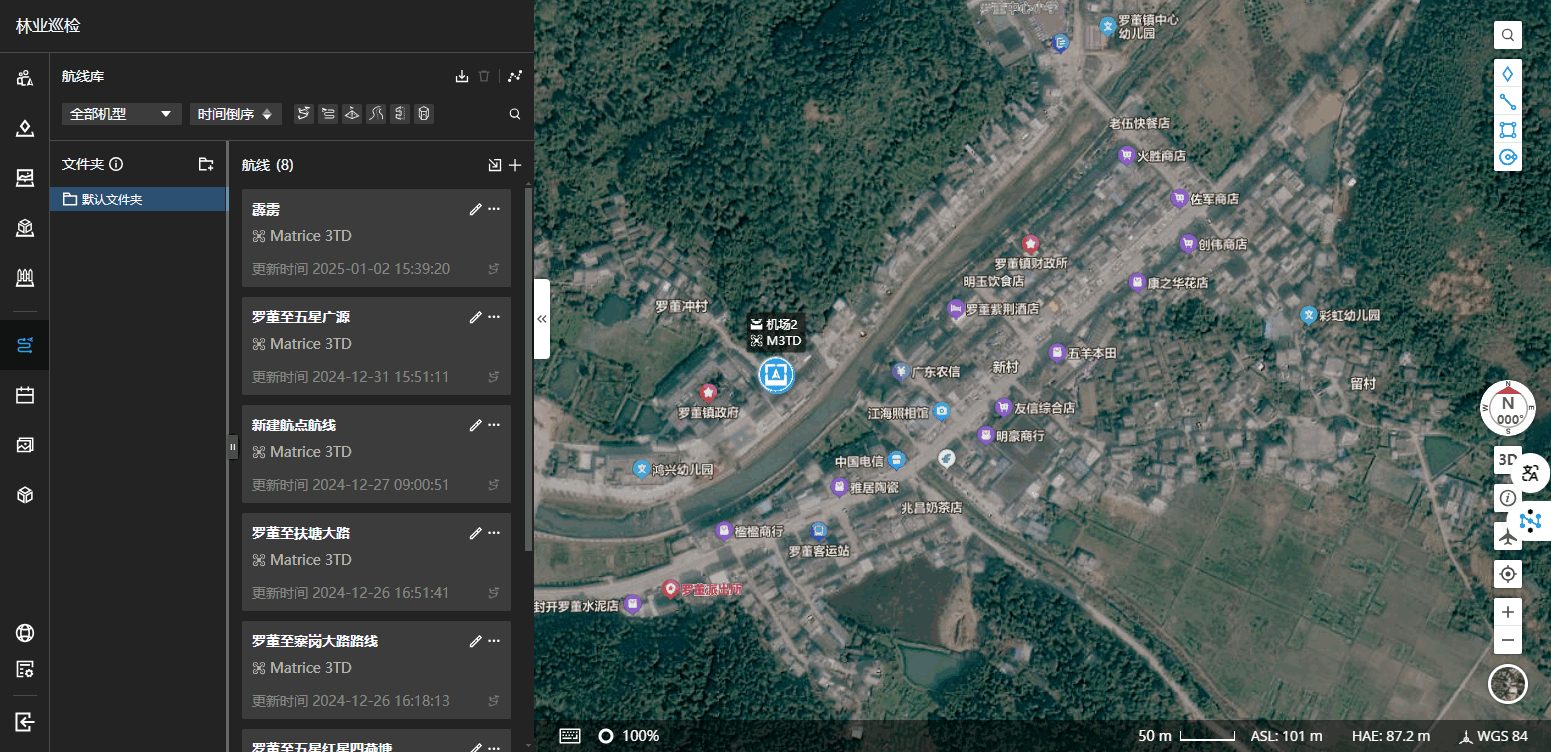Click the import route download icon

click(461, 76)
